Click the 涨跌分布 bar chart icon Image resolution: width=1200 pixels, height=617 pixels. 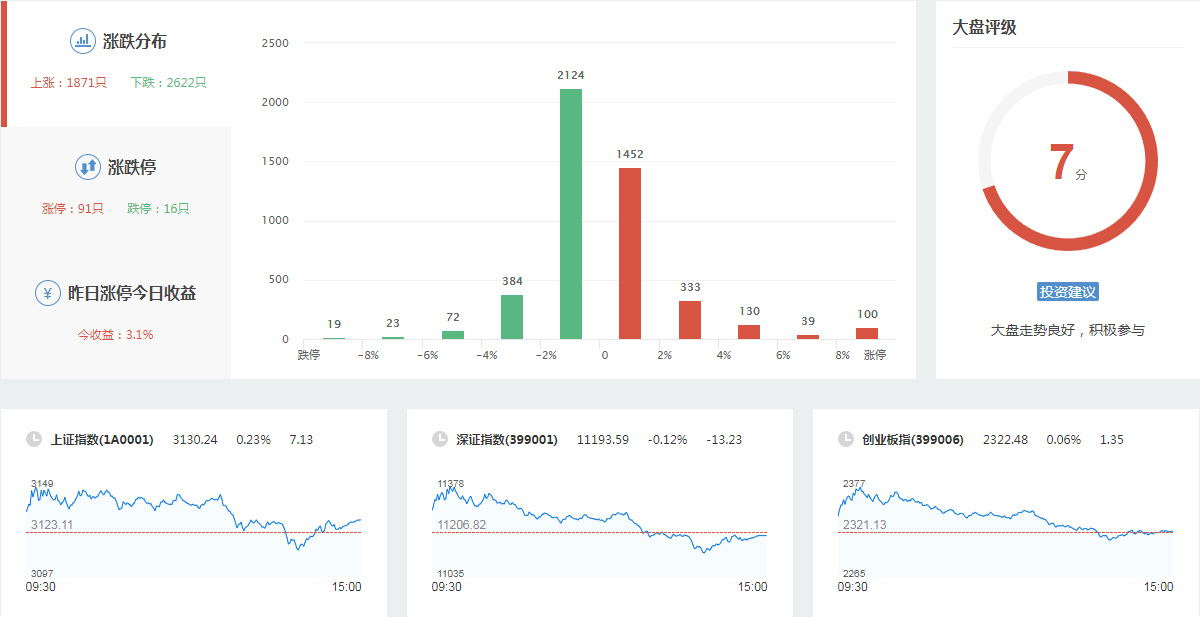[82, 41]
